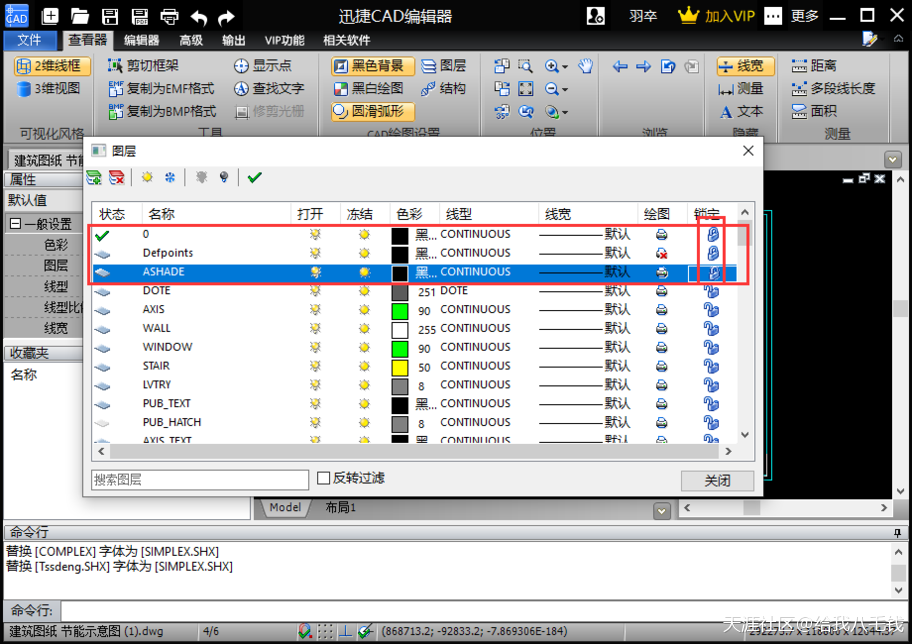912x644 pixels.
Task: Open dropdown arrow beside the Model tabs
Action: [661, 511]
